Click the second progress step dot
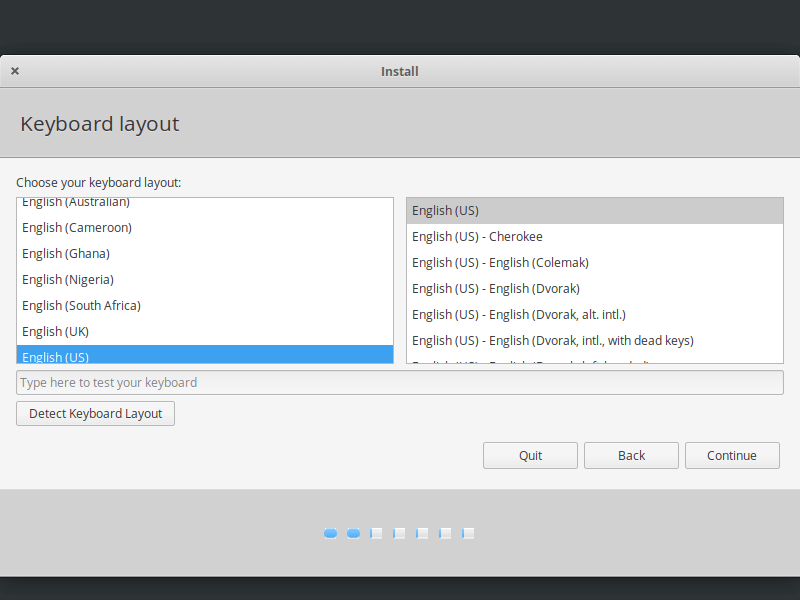 pos(353,534)
